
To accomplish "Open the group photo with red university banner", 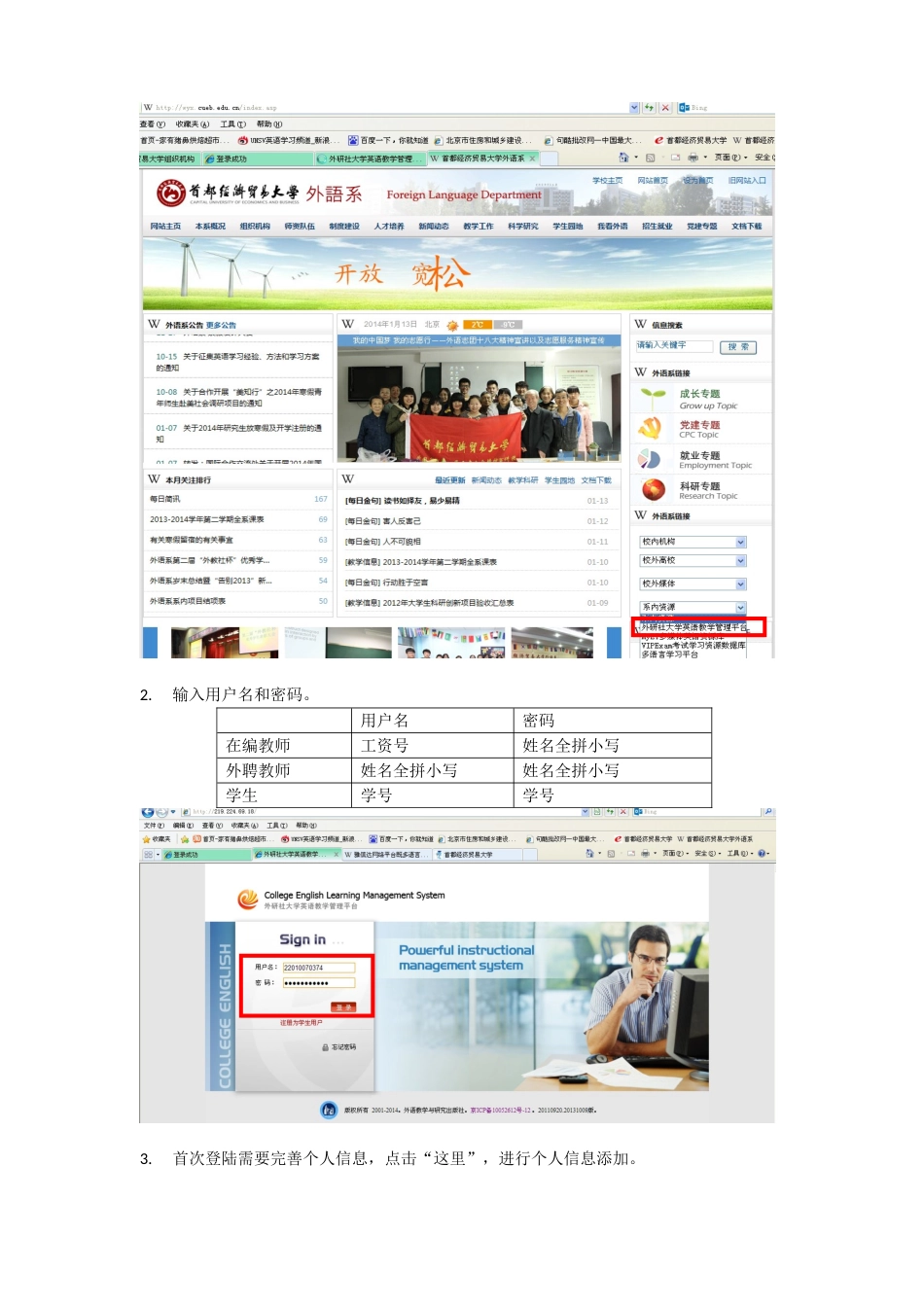I will (480, 404).
